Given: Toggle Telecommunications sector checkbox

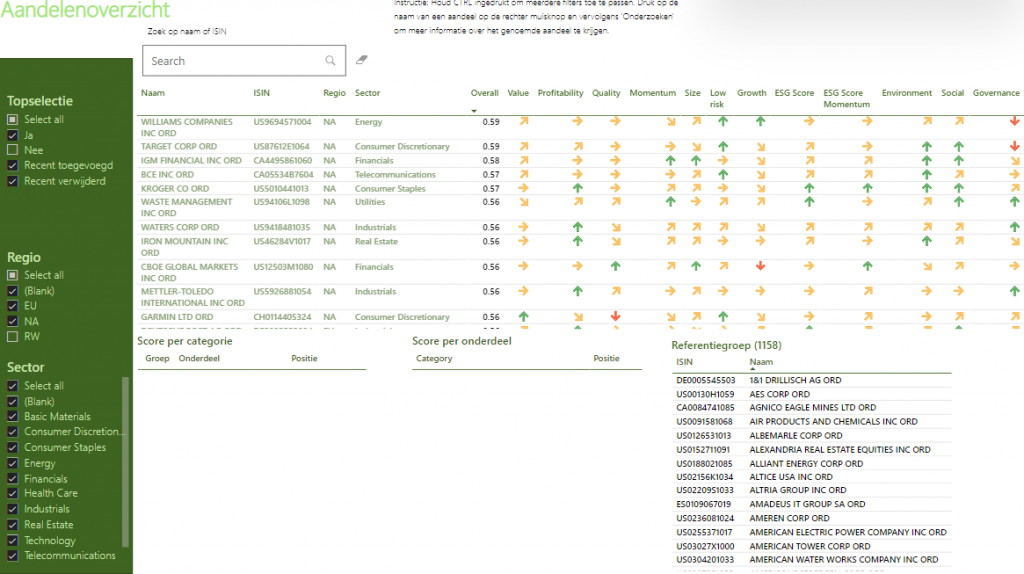Looking at the screenshot, I should 12,556.
